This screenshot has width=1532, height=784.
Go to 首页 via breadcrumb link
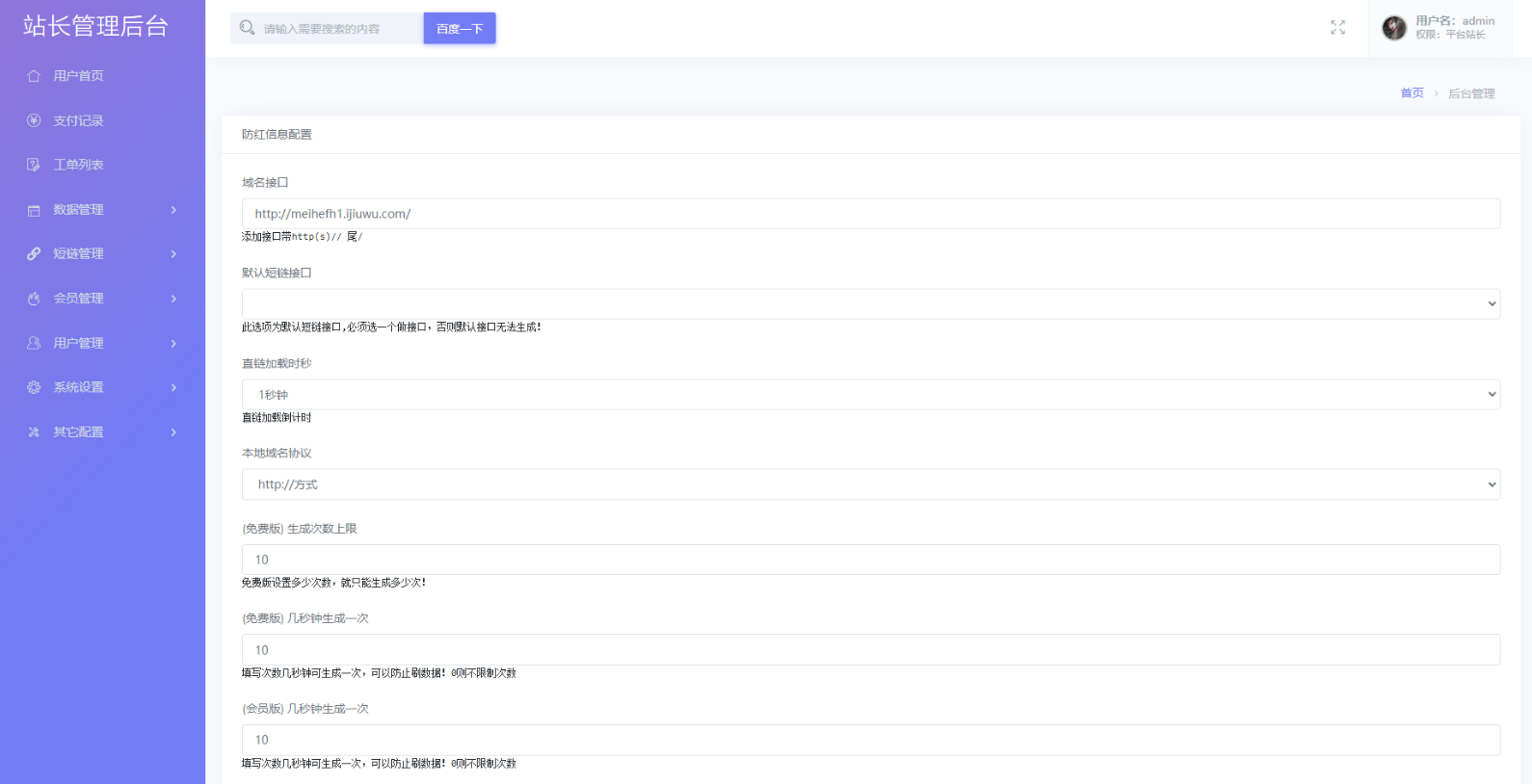click(1412, 93)
